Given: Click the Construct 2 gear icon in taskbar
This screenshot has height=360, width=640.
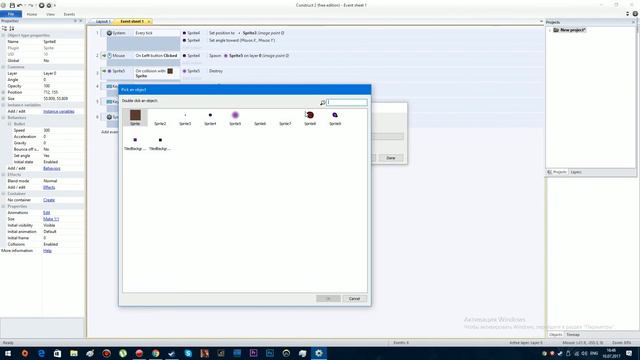Looking at the screenshot, I should coord(319,353).
